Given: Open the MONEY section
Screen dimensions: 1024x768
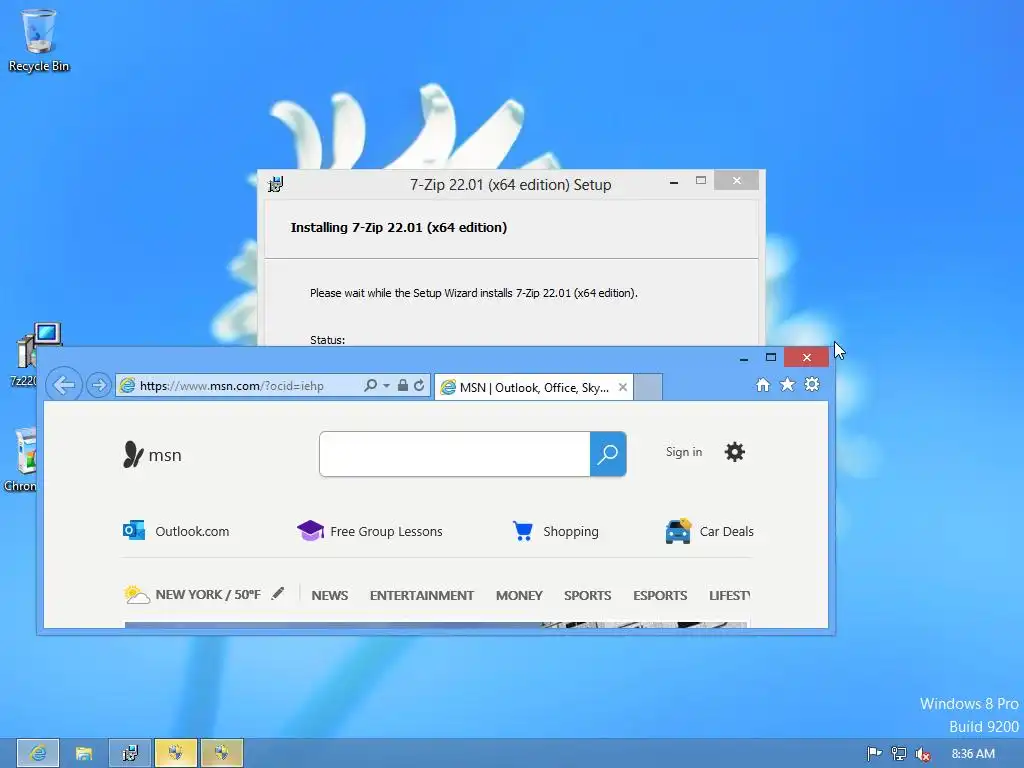Looking at the screenshot, I should click(519, 596).
